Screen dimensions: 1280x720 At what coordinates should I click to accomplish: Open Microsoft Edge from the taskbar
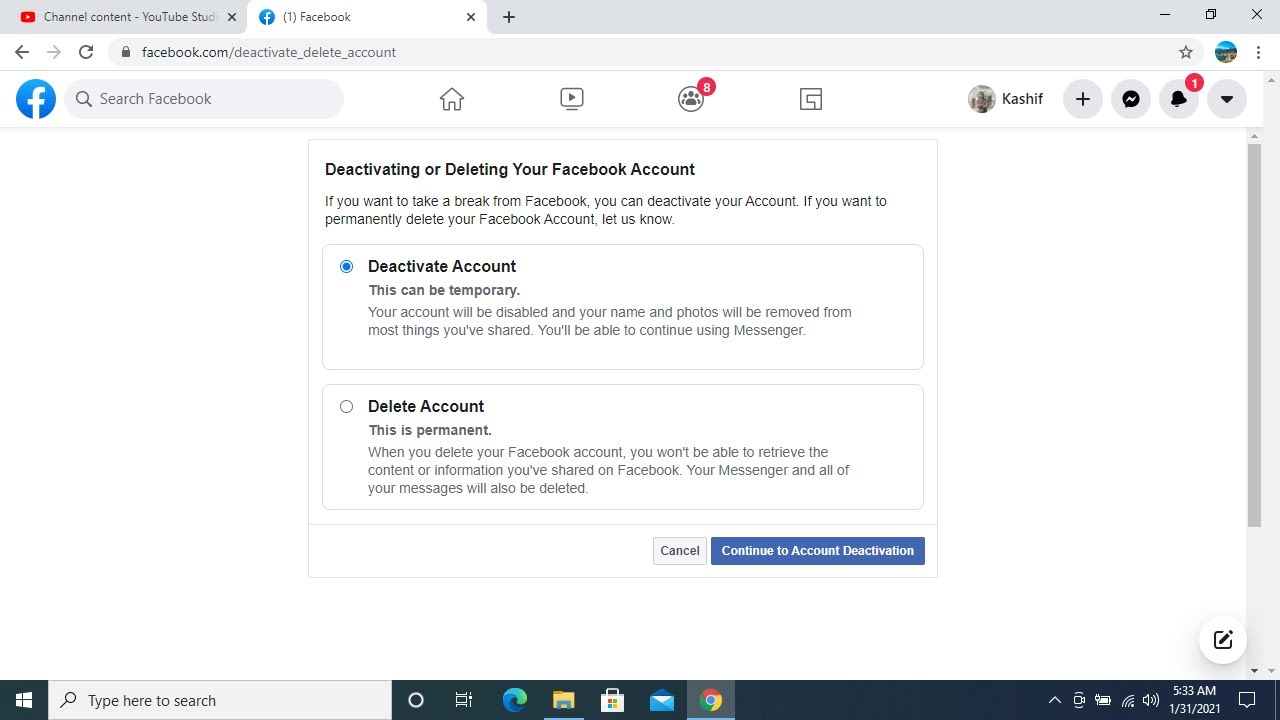514,700
